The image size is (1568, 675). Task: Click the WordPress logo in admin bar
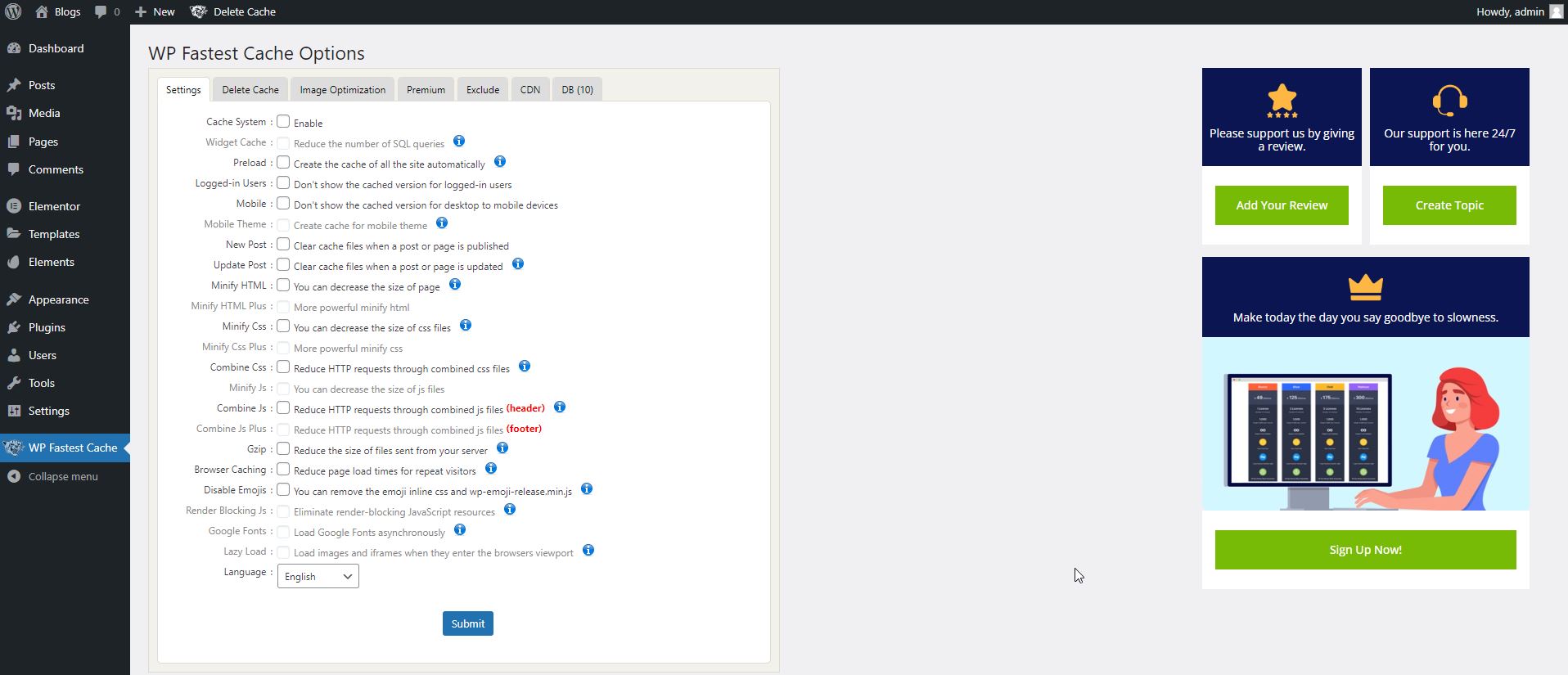point(13,11)
